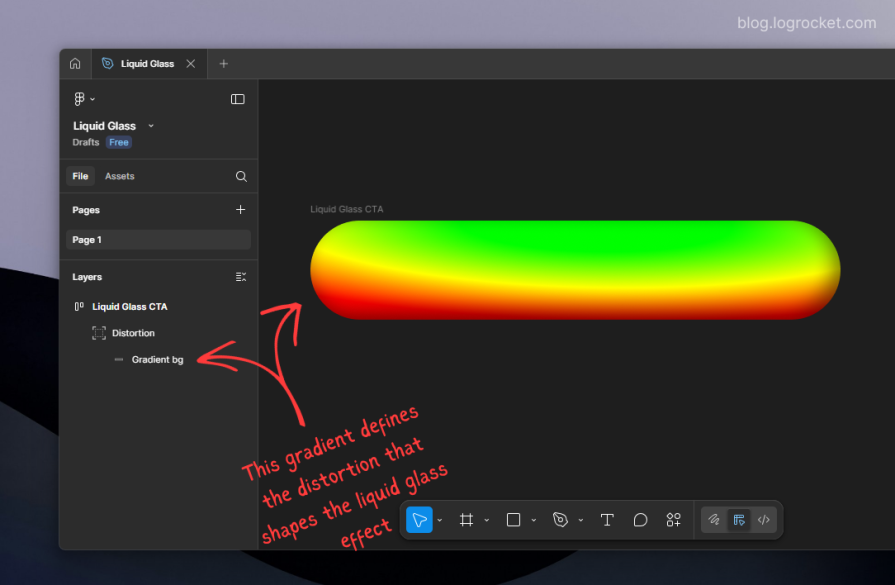Toggle Dev Mode with the code icon
895x585 pixels.
[x=763, y=520]
